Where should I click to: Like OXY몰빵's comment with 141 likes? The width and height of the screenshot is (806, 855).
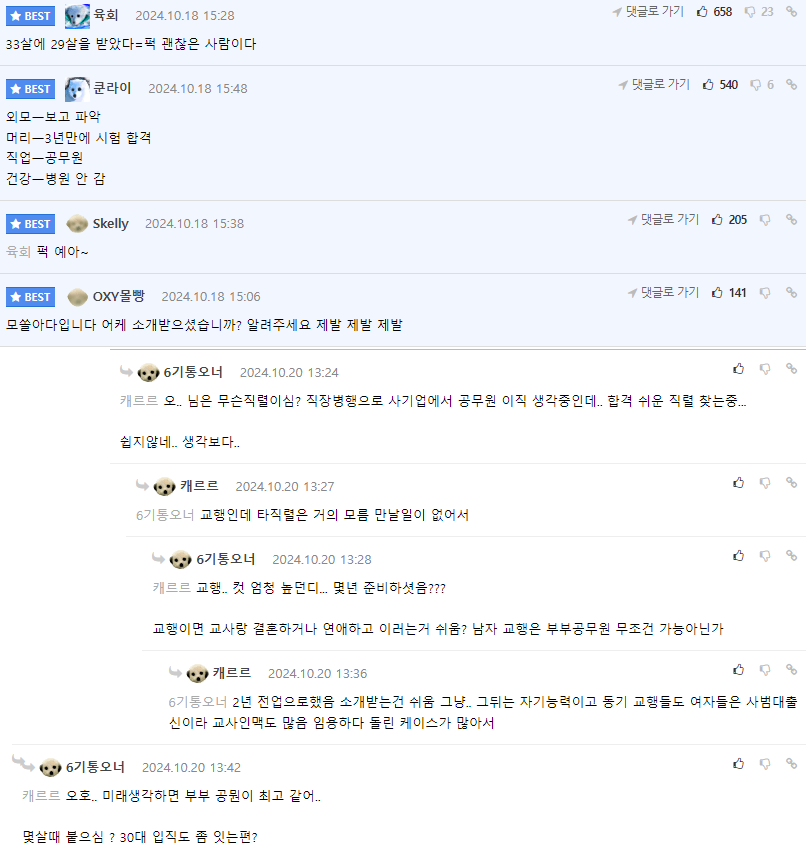[x=718, y=293]
